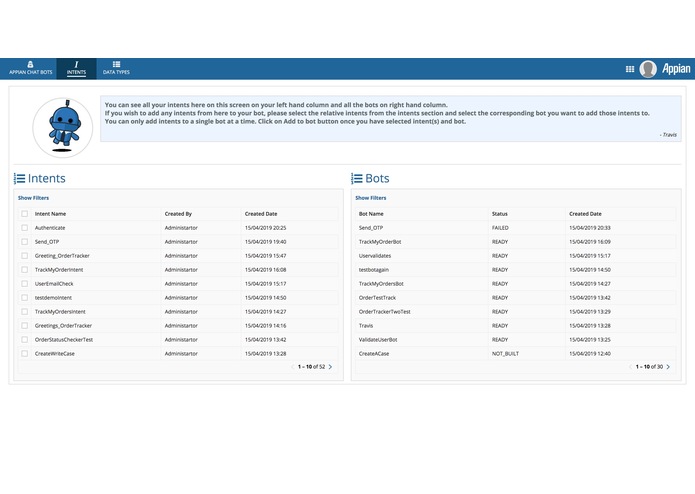Viewport: 695px width, 494px height.
Task: Select the OrderTrackerTwoTest bot row
Action: coord(515,311)
